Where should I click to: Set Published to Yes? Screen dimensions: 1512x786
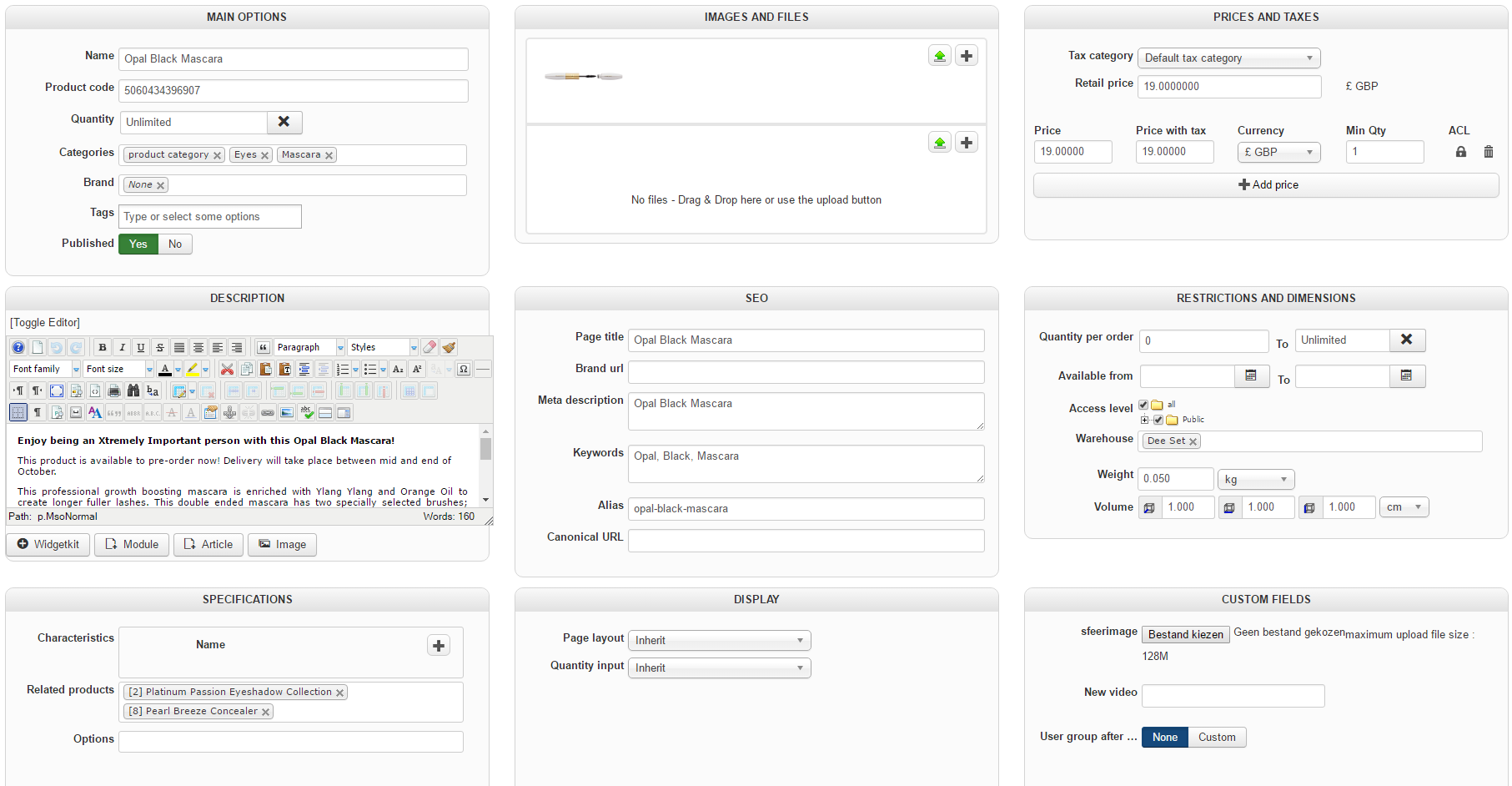(x=138, y=244)
